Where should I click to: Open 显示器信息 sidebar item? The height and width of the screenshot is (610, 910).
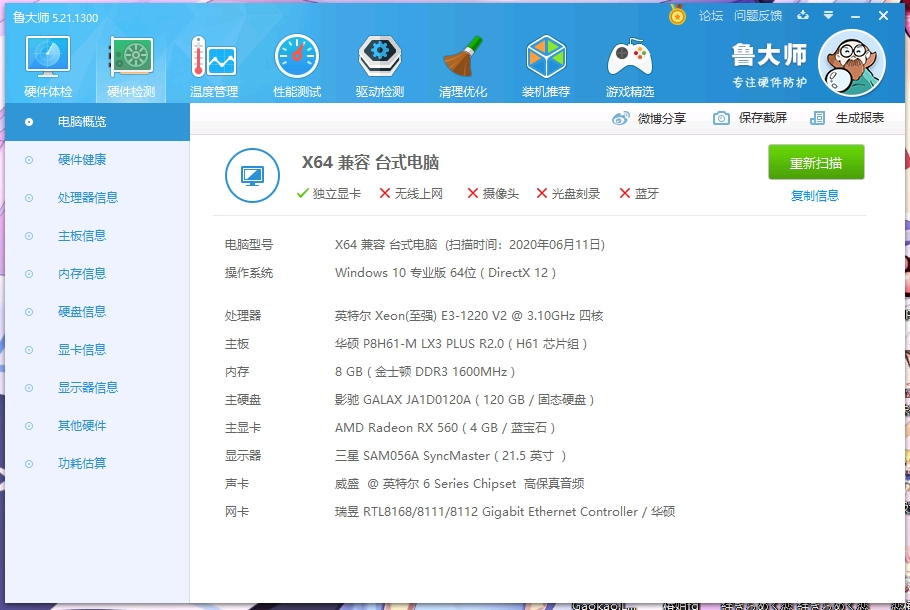click(98, 388)
